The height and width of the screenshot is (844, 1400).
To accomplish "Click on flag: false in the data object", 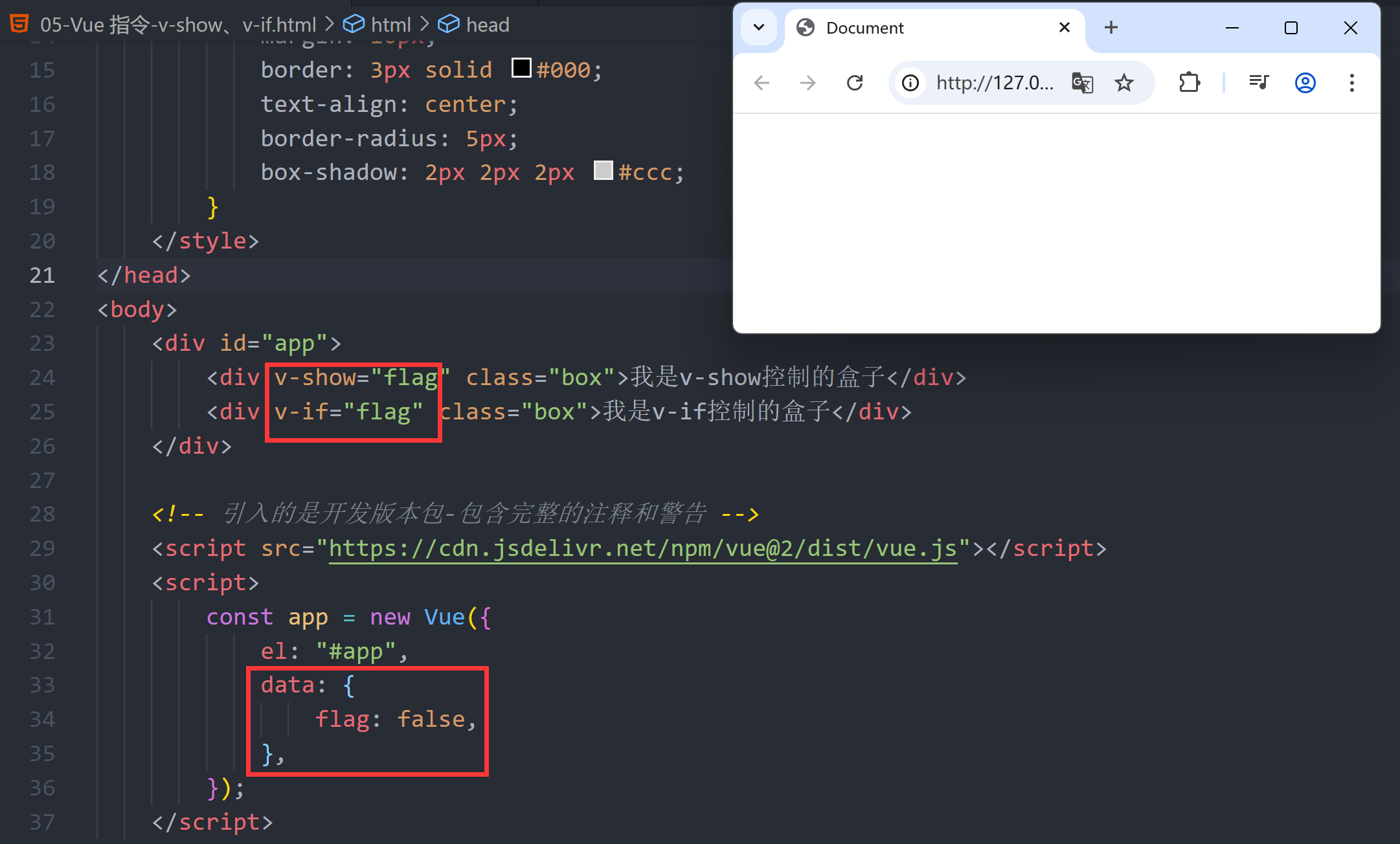I will (390, 719).
